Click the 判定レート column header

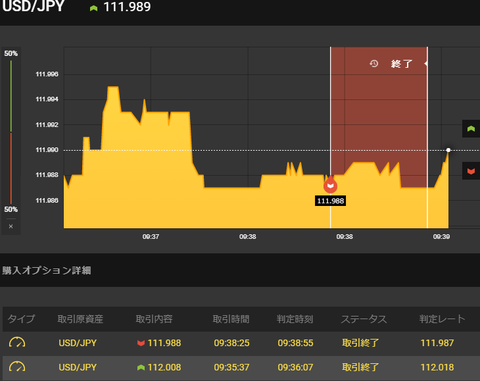coord(442,319)
